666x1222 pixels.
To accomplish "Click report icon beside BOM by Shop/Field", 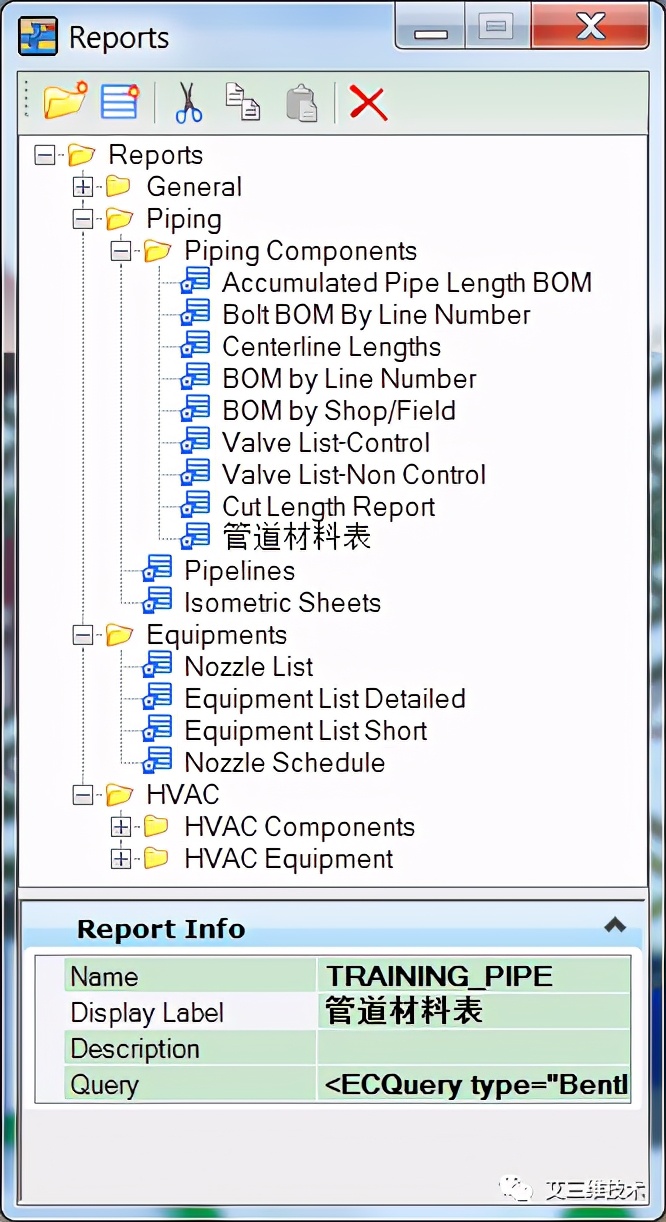I will (196, 410).
